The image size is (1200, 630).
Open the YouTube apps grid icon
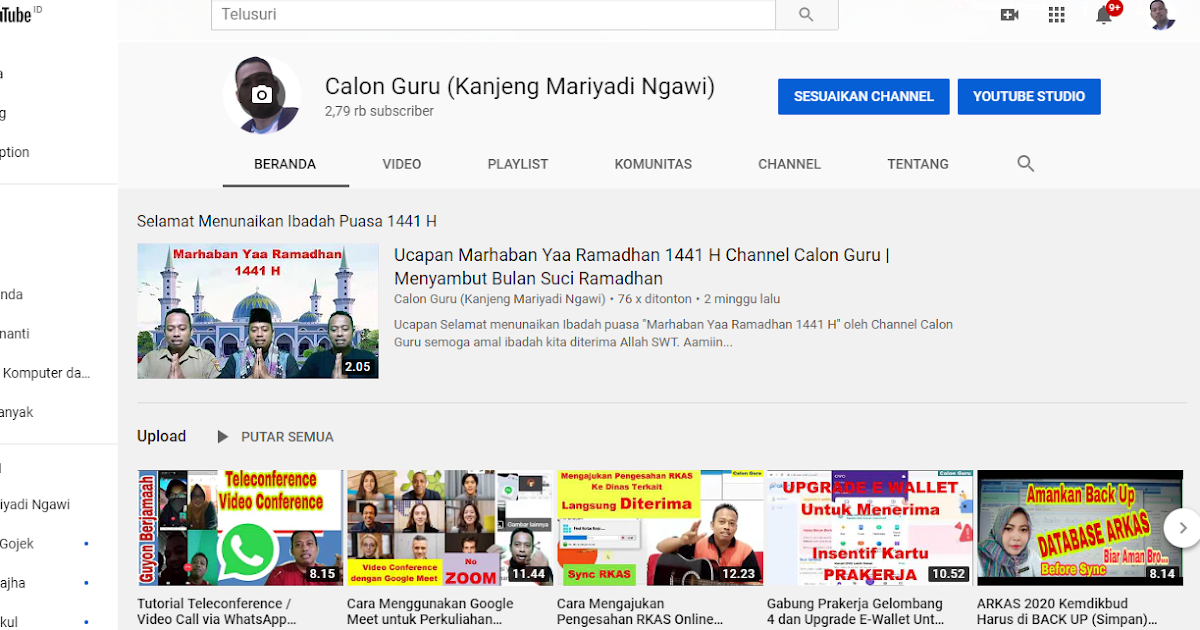[x=1056, y=15]
